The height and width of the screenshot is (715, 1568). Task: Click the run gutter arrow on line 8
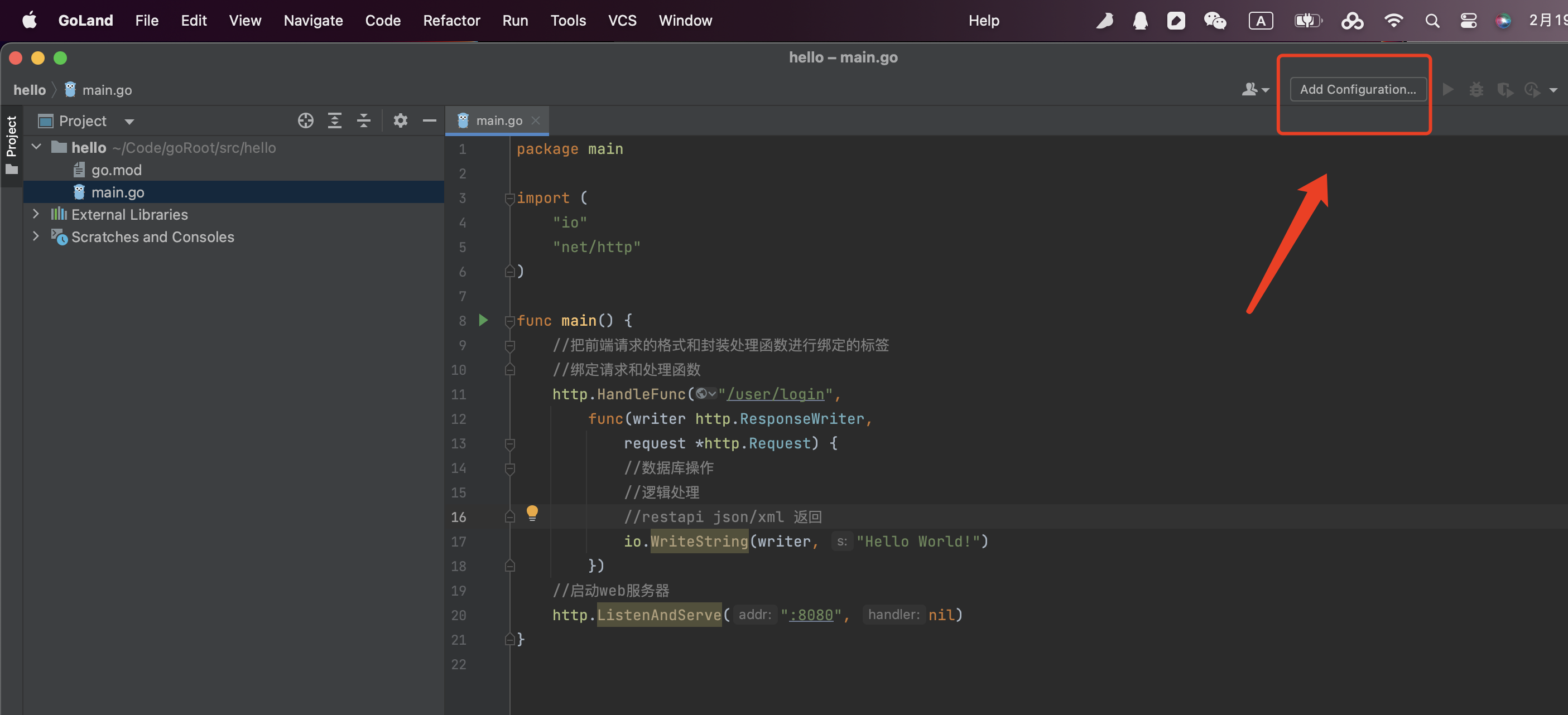point(483,320)
